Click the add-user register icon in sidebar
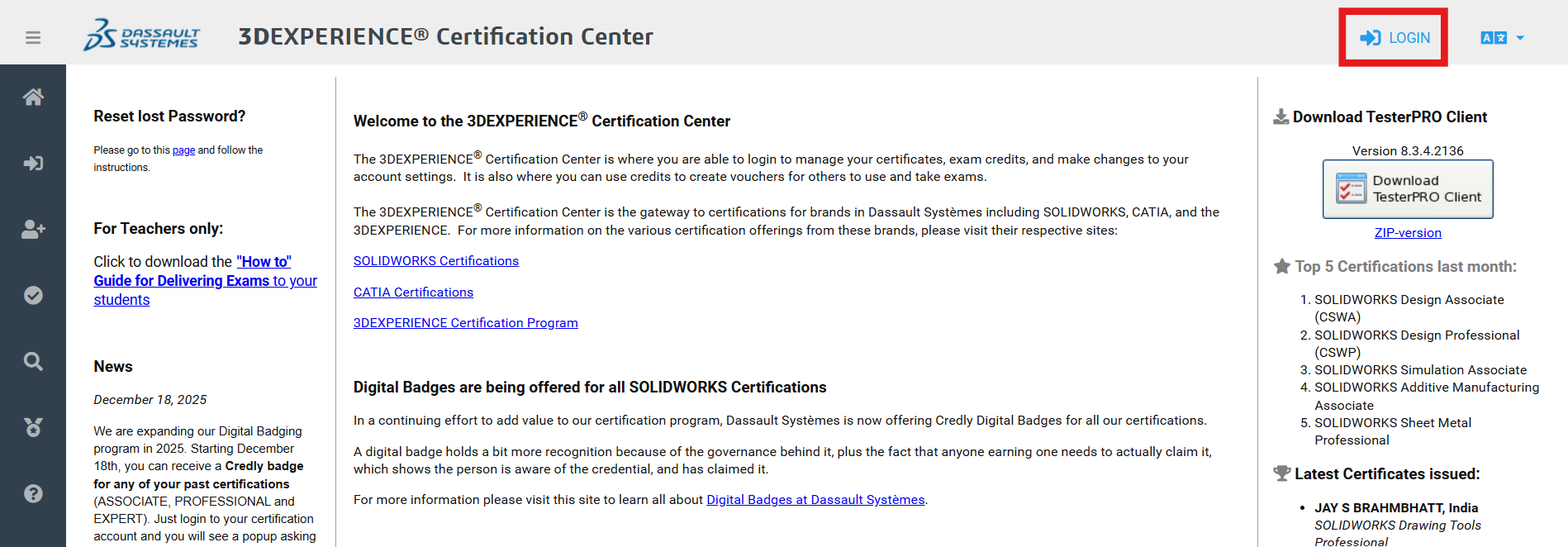Screen dimensions: 1568x547 point(33,230)
